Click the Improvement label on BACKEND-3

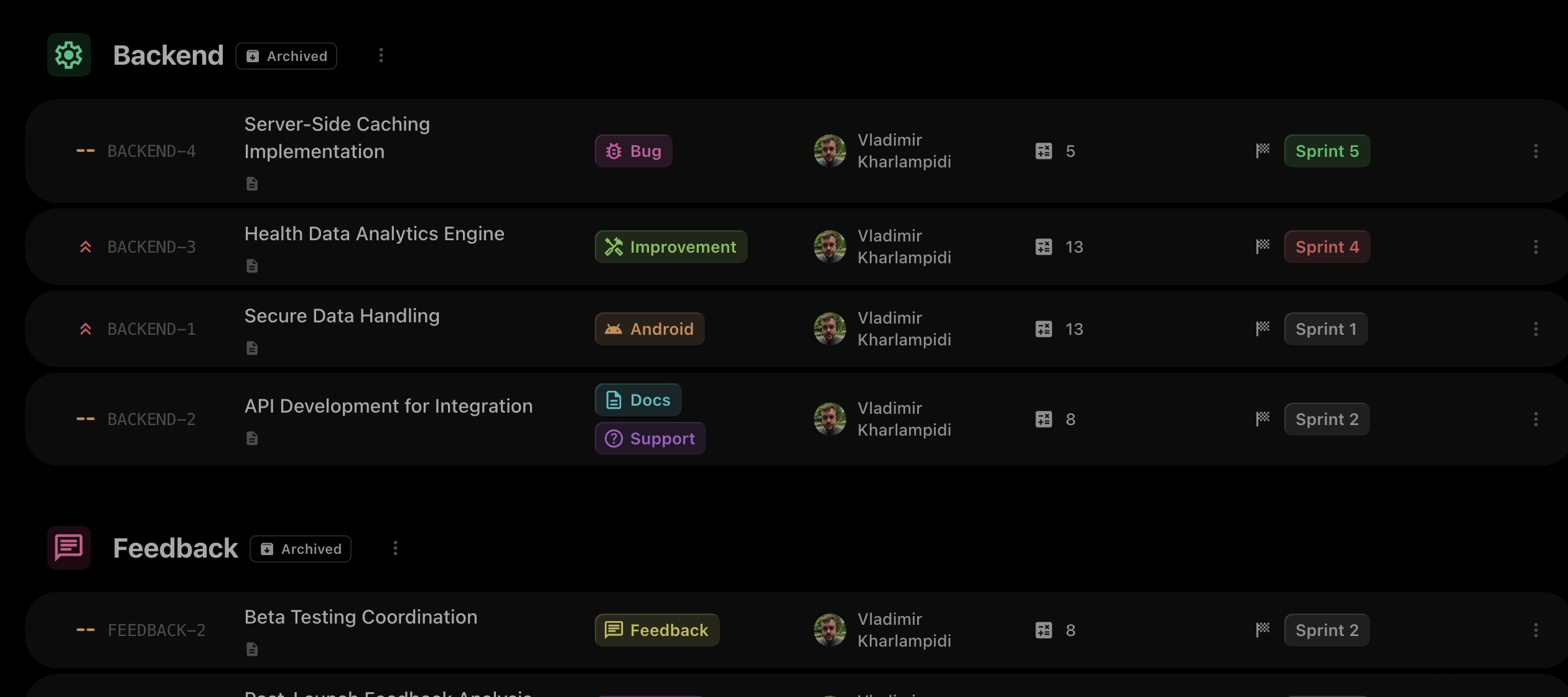(671, 247)
